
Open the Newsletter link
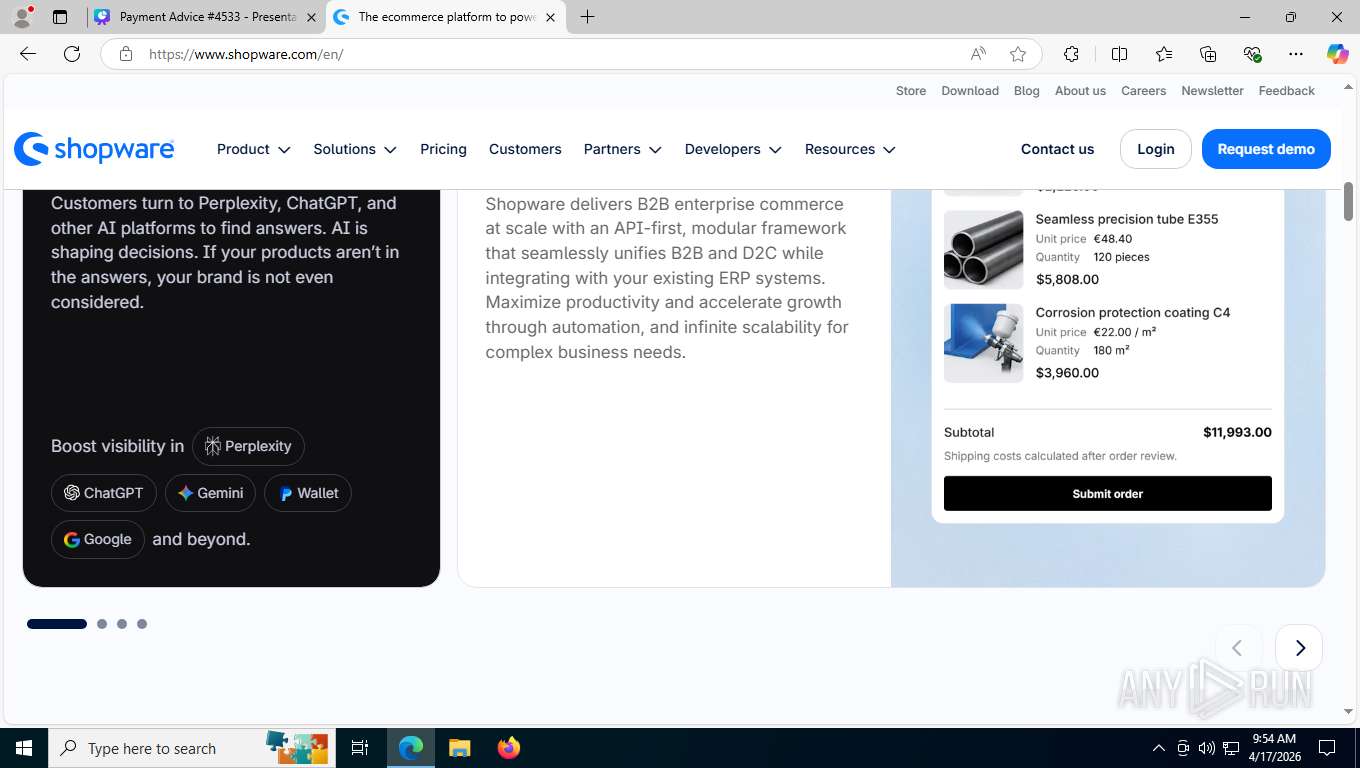1212,91
